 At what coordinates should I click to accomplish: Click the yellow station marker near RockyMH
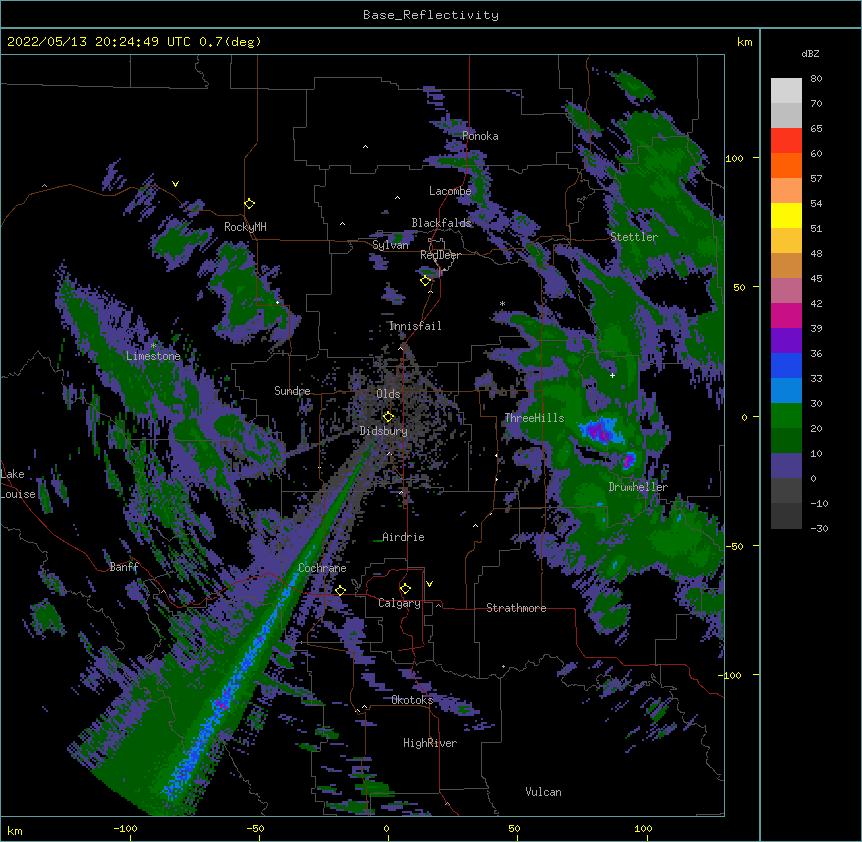[x=249, y=204]
